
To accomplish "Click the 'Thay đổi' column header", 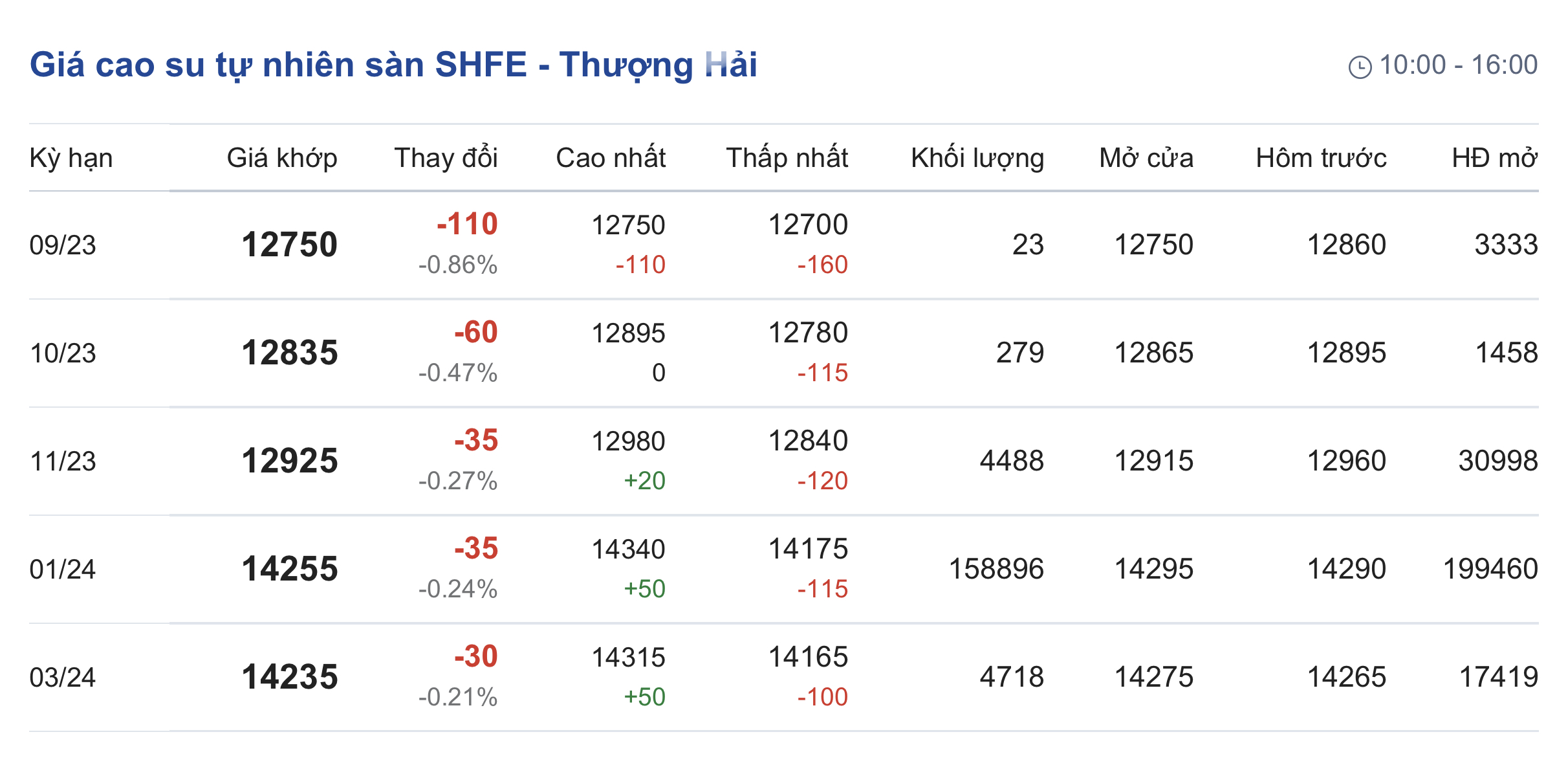I will (x=446, y=158).
